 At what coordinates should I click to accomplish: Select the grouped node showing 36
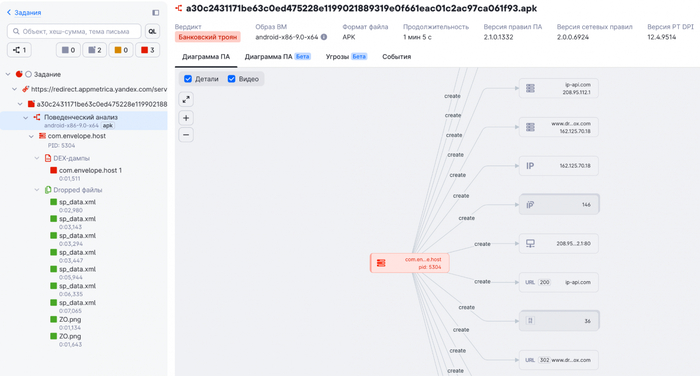(x=558, y=321)
